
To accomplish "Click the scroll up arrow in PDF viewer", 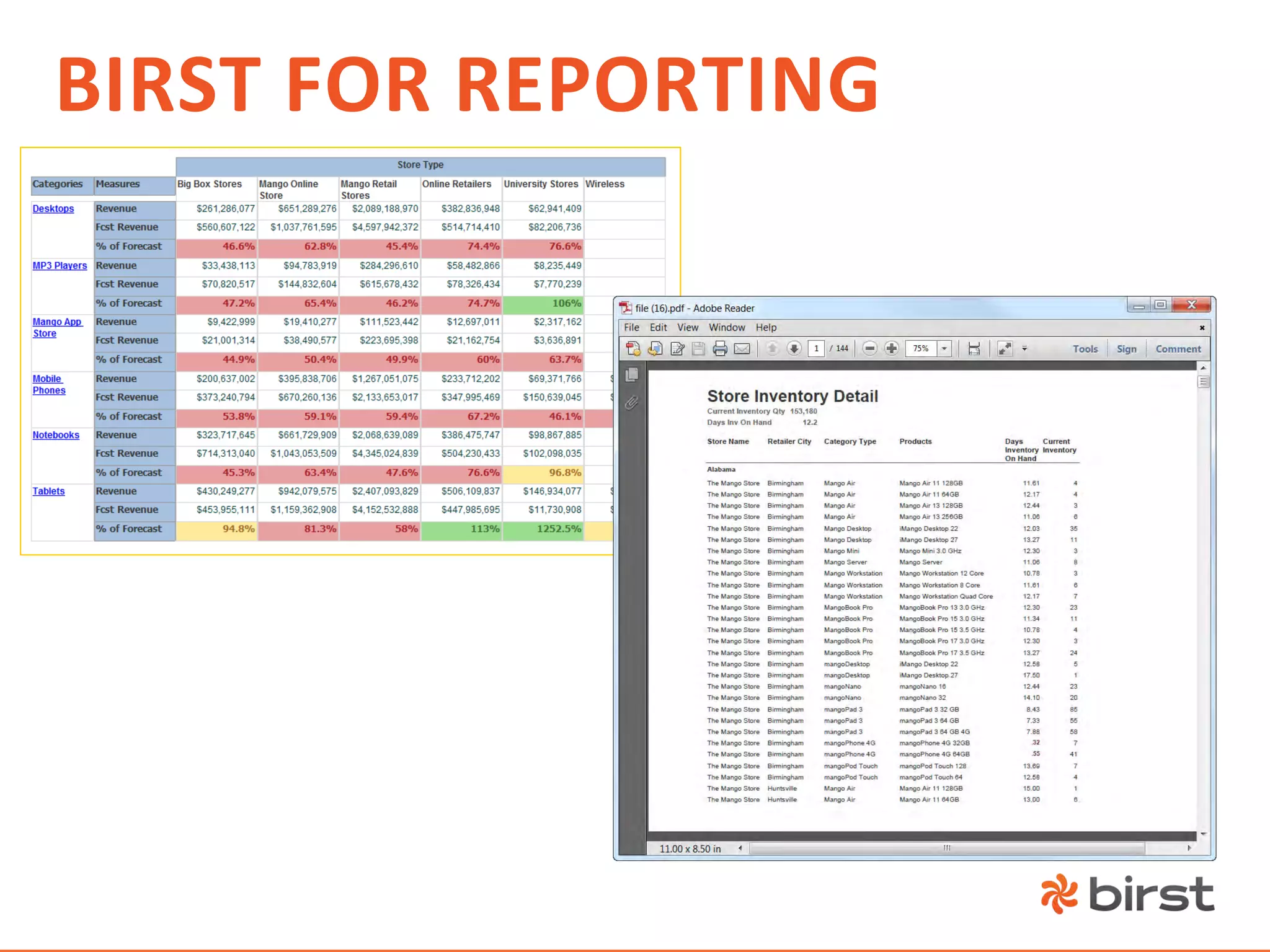I will [x=1203, y=368].
